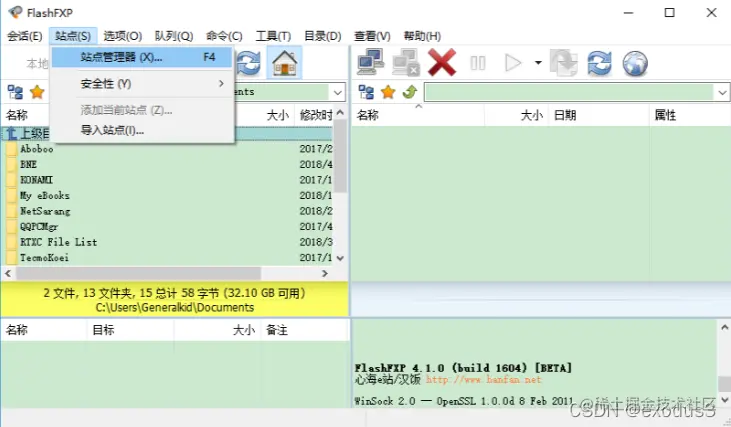
Task: Click the remote favorites star icon
Action: point(388,92)
